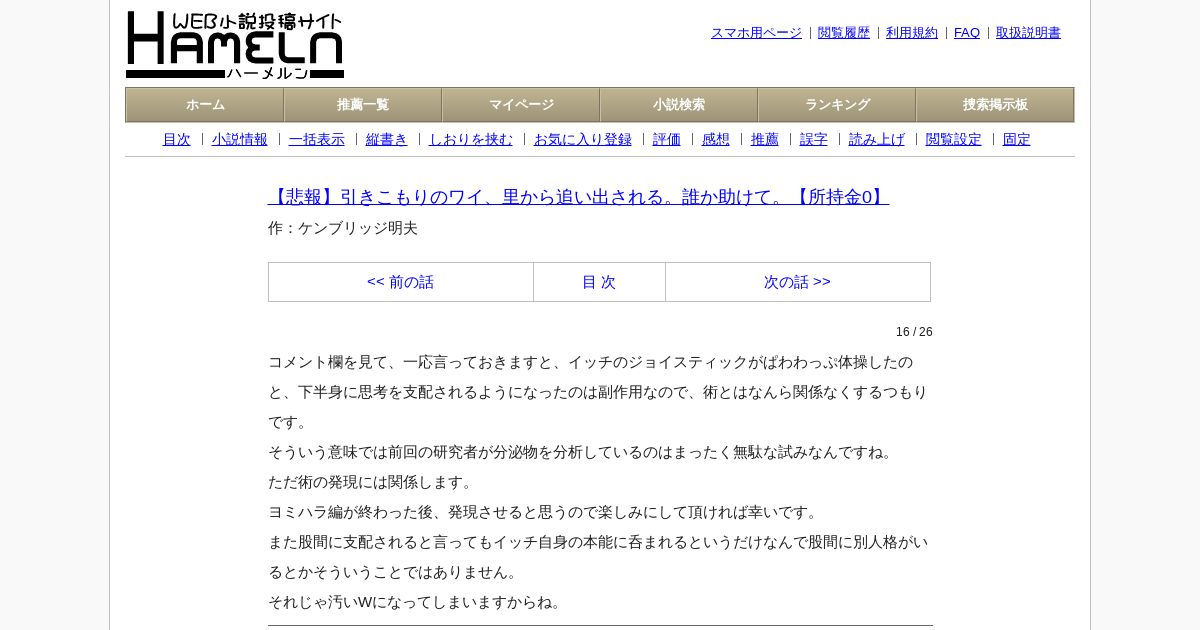Viewport: 1200px width, 630px height.
Task: Report a typo via 誤字 link
Action: [814, 139]
